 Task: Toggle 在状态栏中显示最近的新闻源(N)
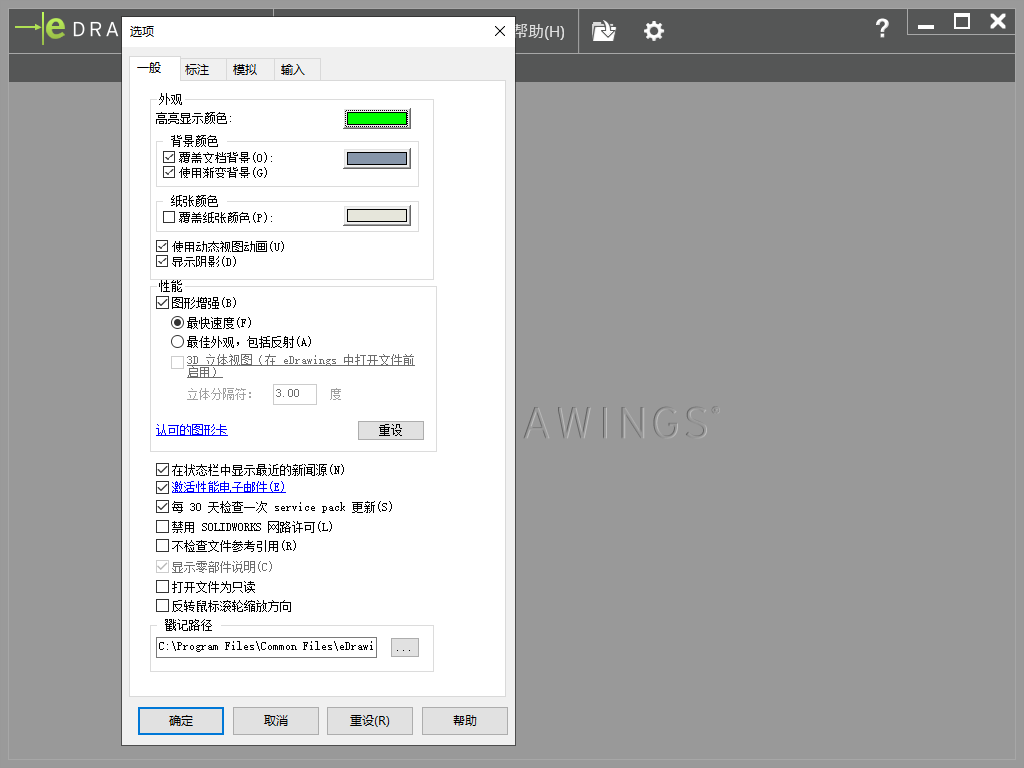tap(163, 470)
